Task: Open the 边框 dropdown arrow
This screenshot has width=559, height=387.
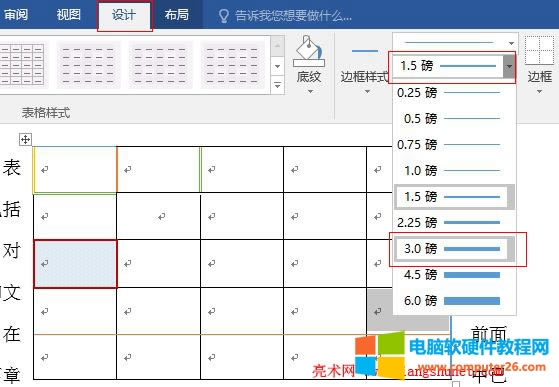Action: tap(539, 92)
